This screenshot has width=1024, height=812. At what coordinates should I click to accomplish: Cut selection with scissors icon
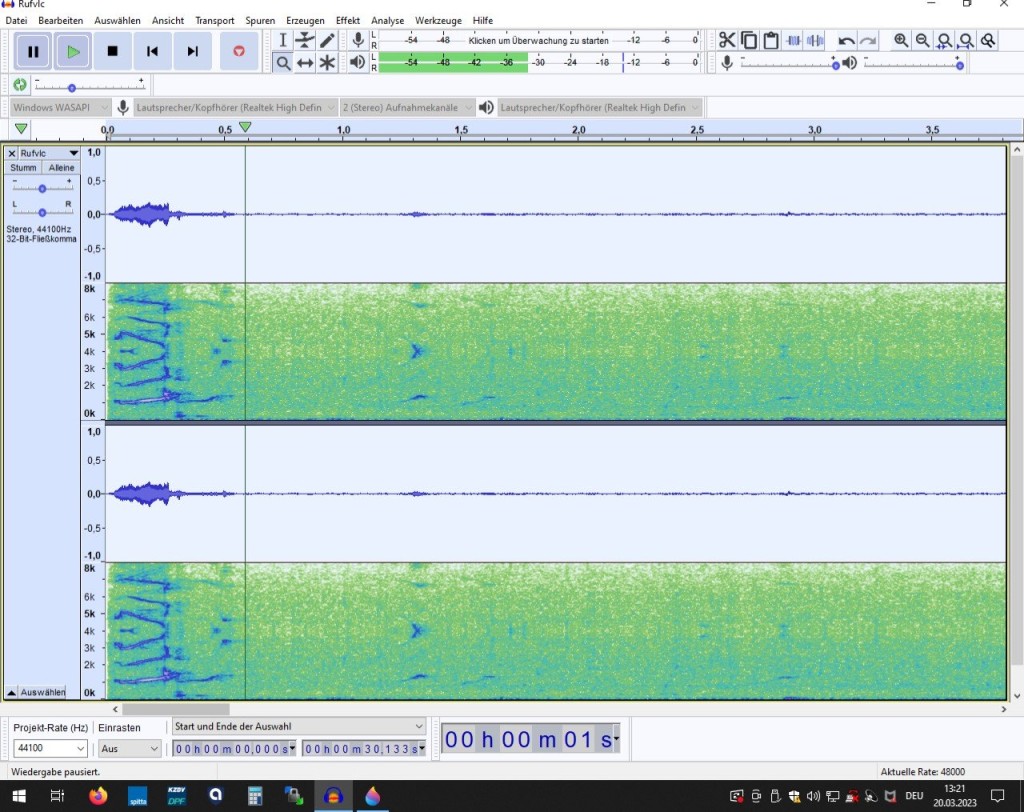[727, 40]
